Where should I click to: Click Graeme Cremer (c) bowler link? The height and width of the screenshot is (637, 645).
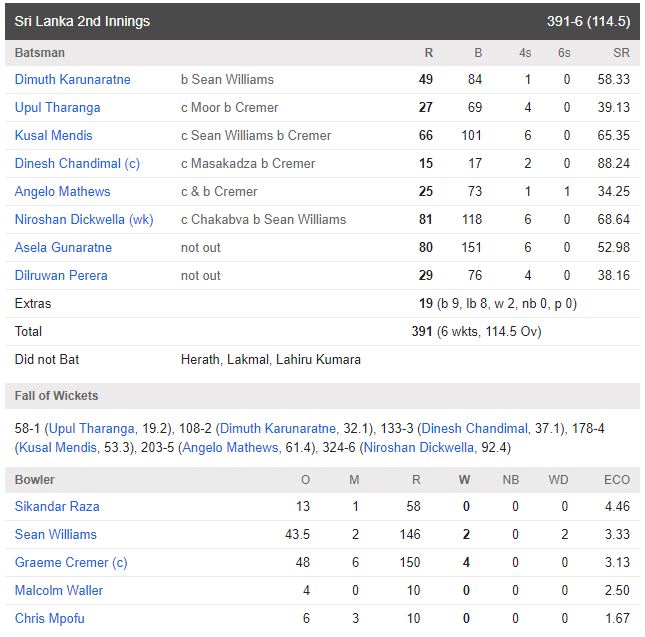tap(71, 562)
